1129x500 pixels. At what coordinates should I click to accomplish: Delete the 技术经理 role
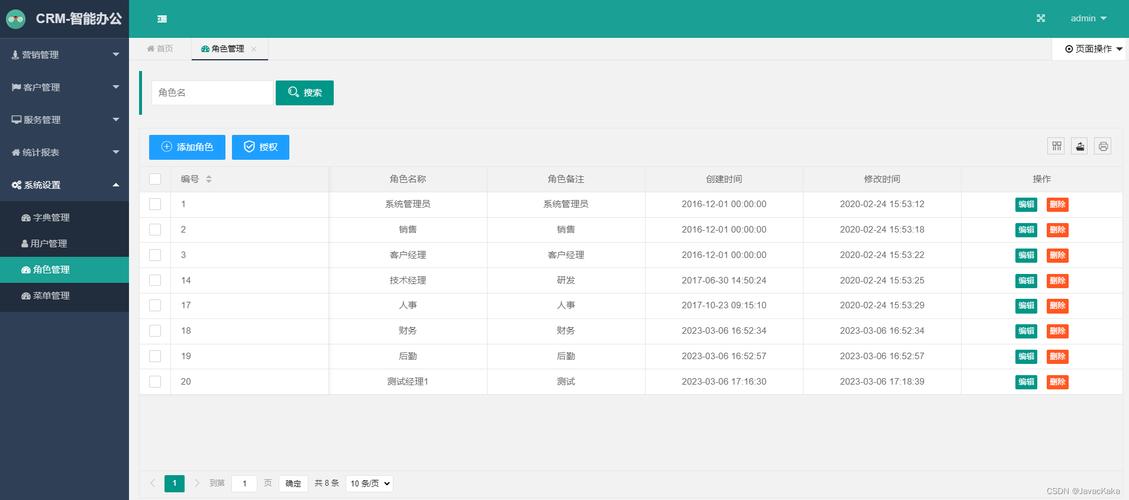click(1058, 280)
